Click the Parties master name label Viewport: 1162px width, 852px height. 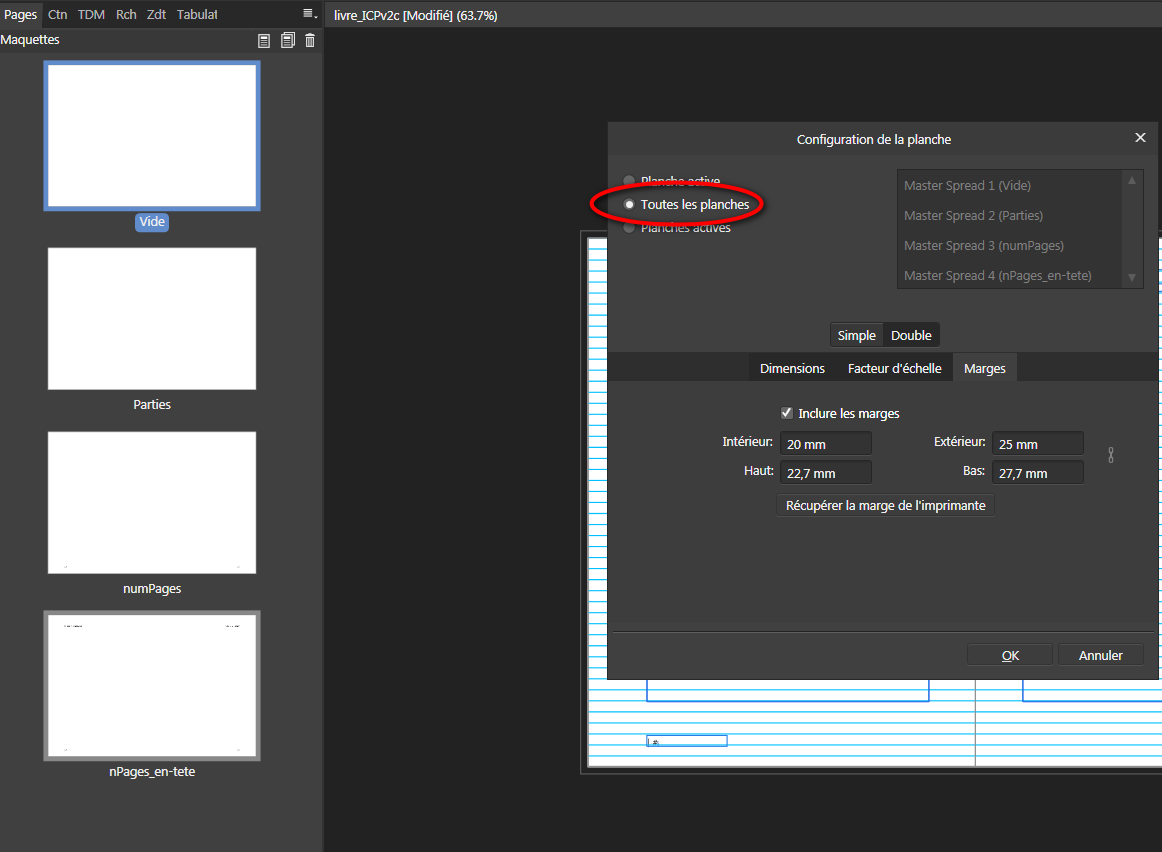(152, 405)
